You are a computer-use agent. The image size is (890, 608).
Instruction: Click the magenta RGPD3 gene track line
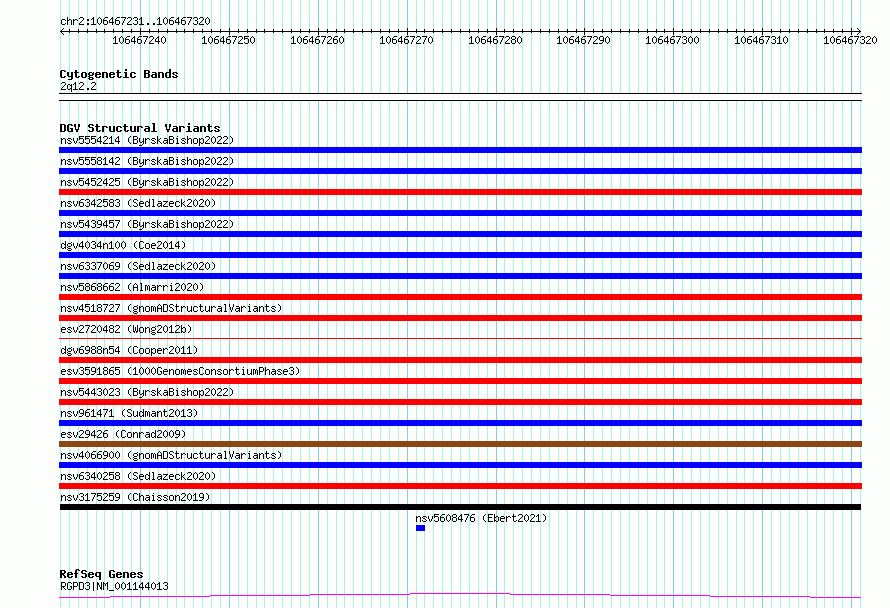(460, 596)
